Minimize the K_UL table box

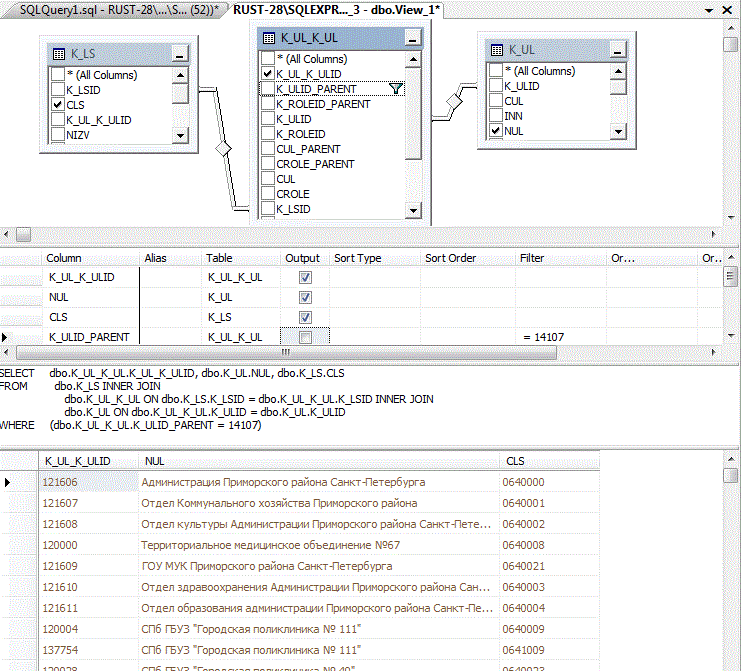pos(617,50)
